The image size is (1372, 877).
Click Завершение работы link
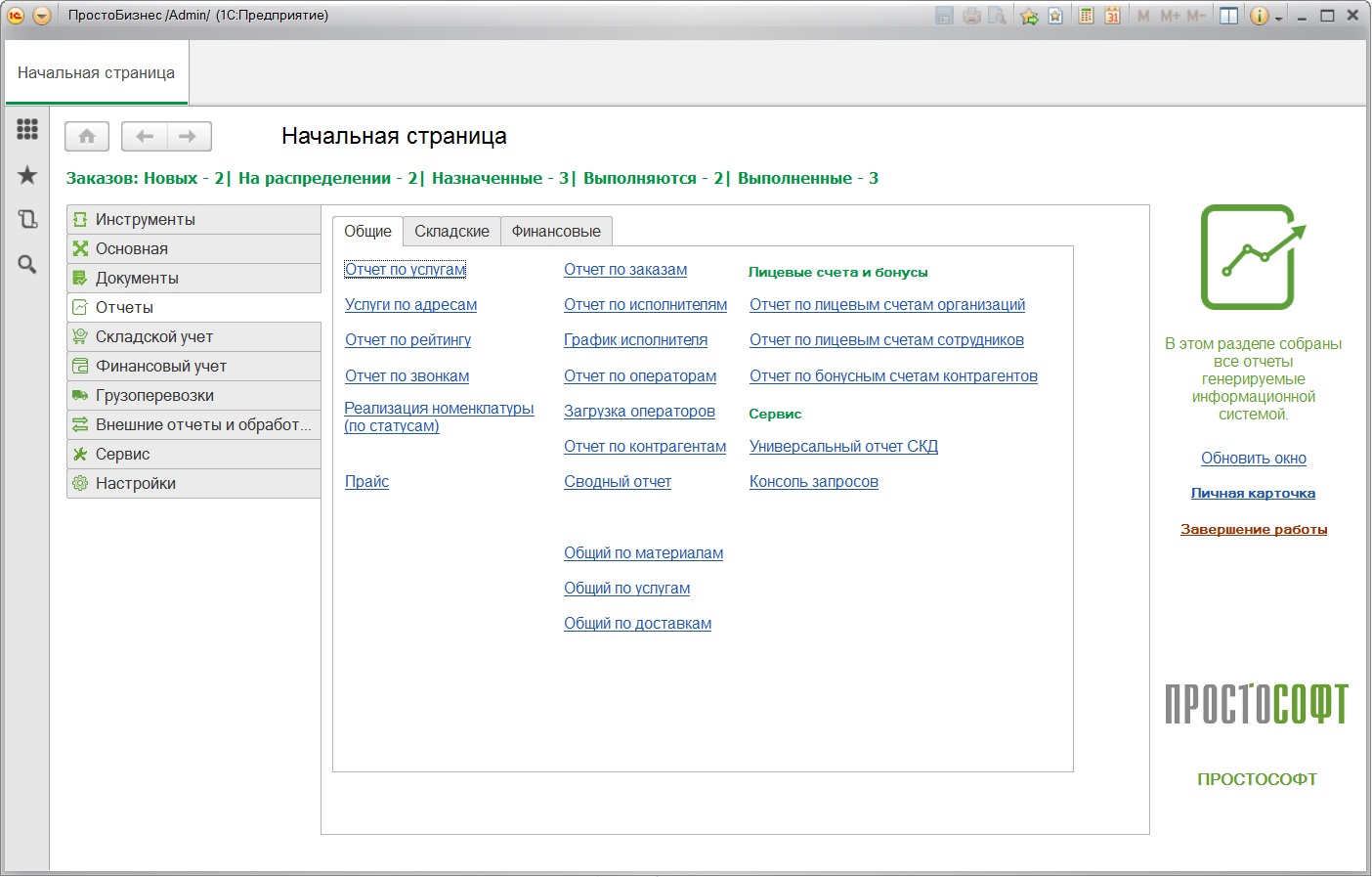click(1253, 530)
